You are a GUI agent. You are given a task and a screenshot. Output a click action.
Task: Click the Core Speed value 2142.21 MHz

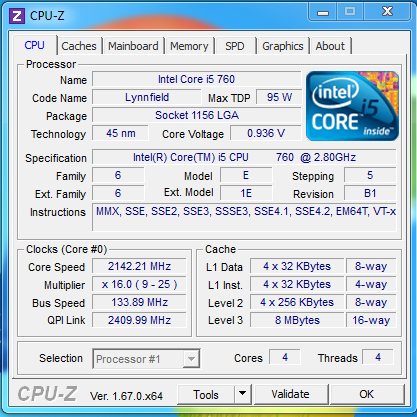pos(139,266)
